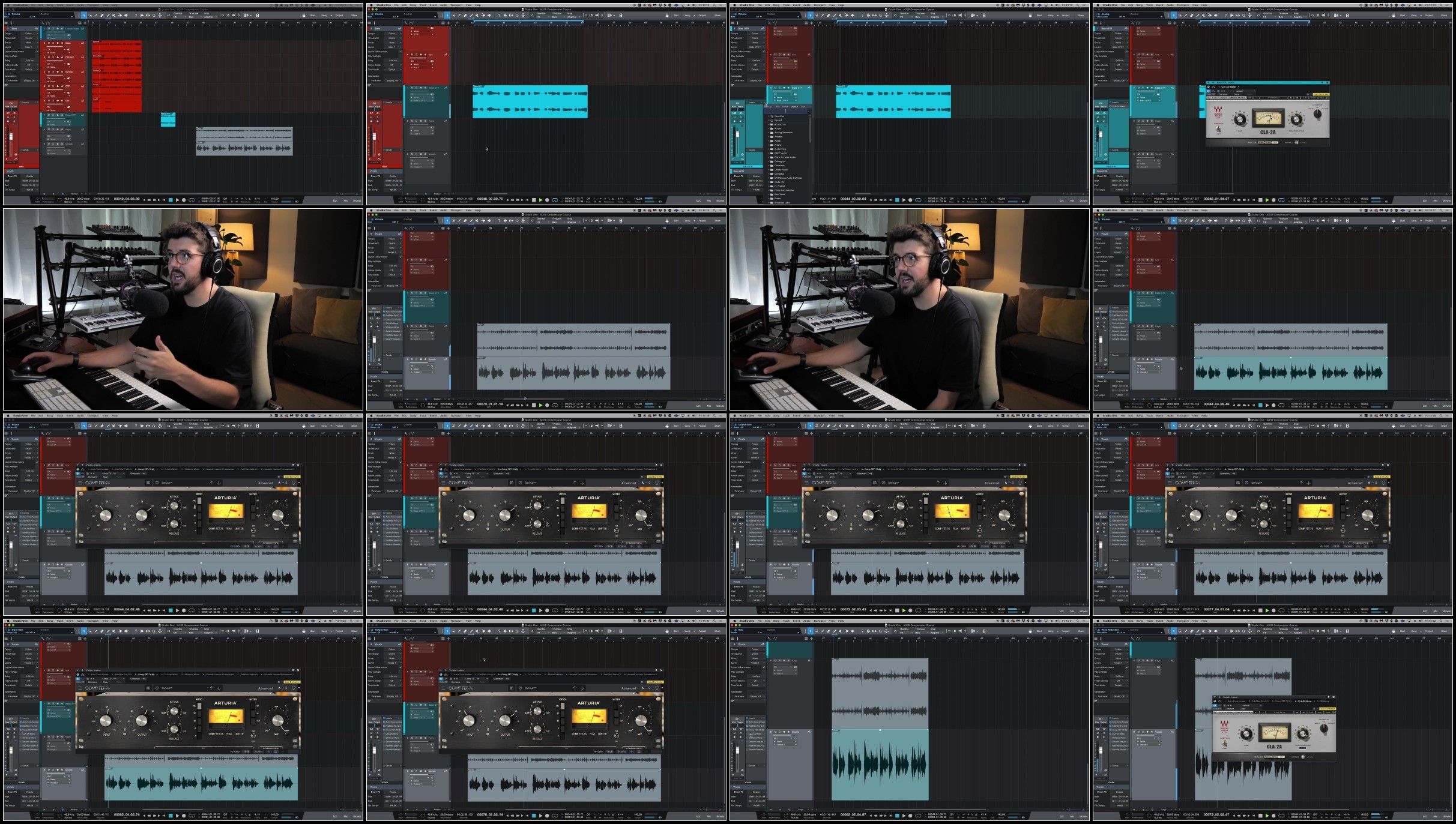The height and width of the screenshot is (824, 1456).
Task: Select Split tool in the red-clips frame
Action: (x=96, y=15)
